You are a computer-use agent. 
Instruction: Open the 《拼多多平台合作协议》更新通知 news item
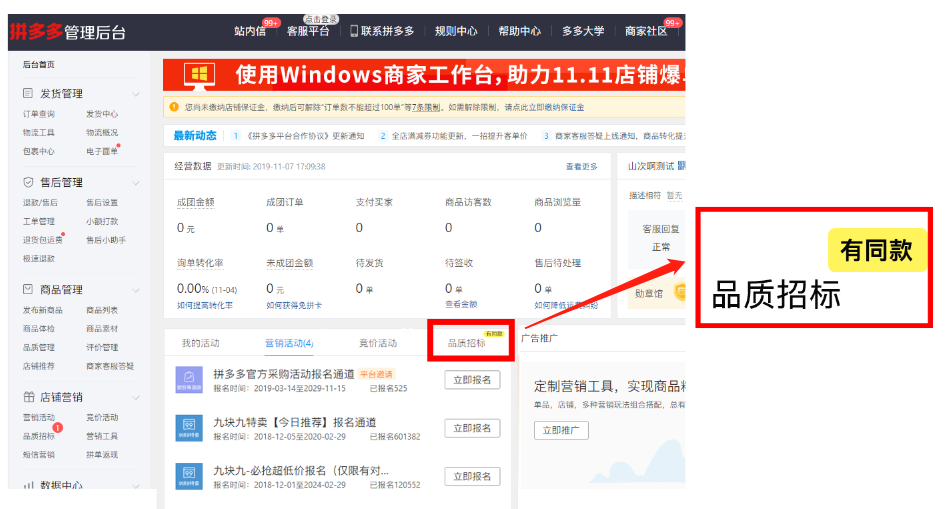305,136
